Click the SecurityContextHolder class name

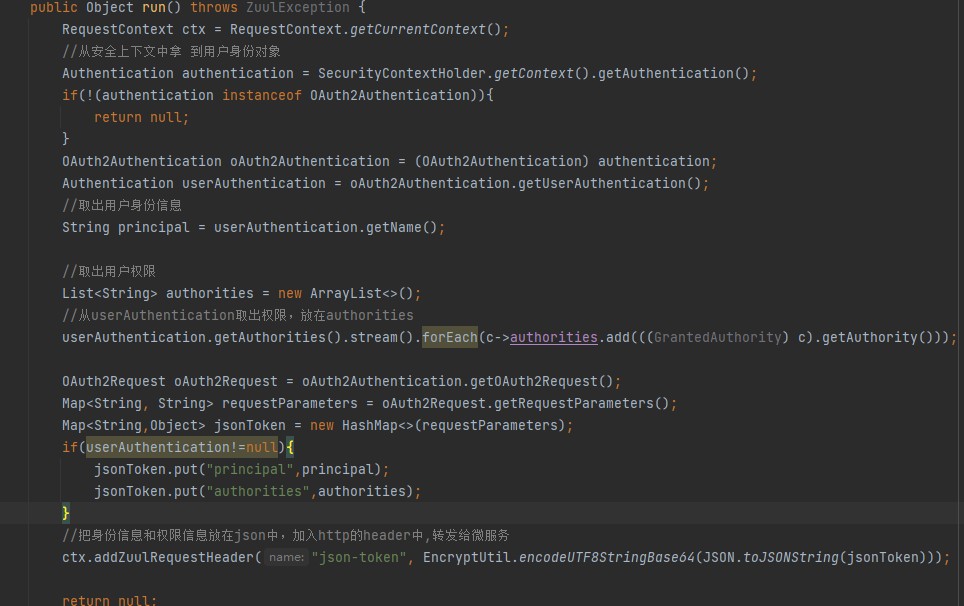[x=401, y=74]
